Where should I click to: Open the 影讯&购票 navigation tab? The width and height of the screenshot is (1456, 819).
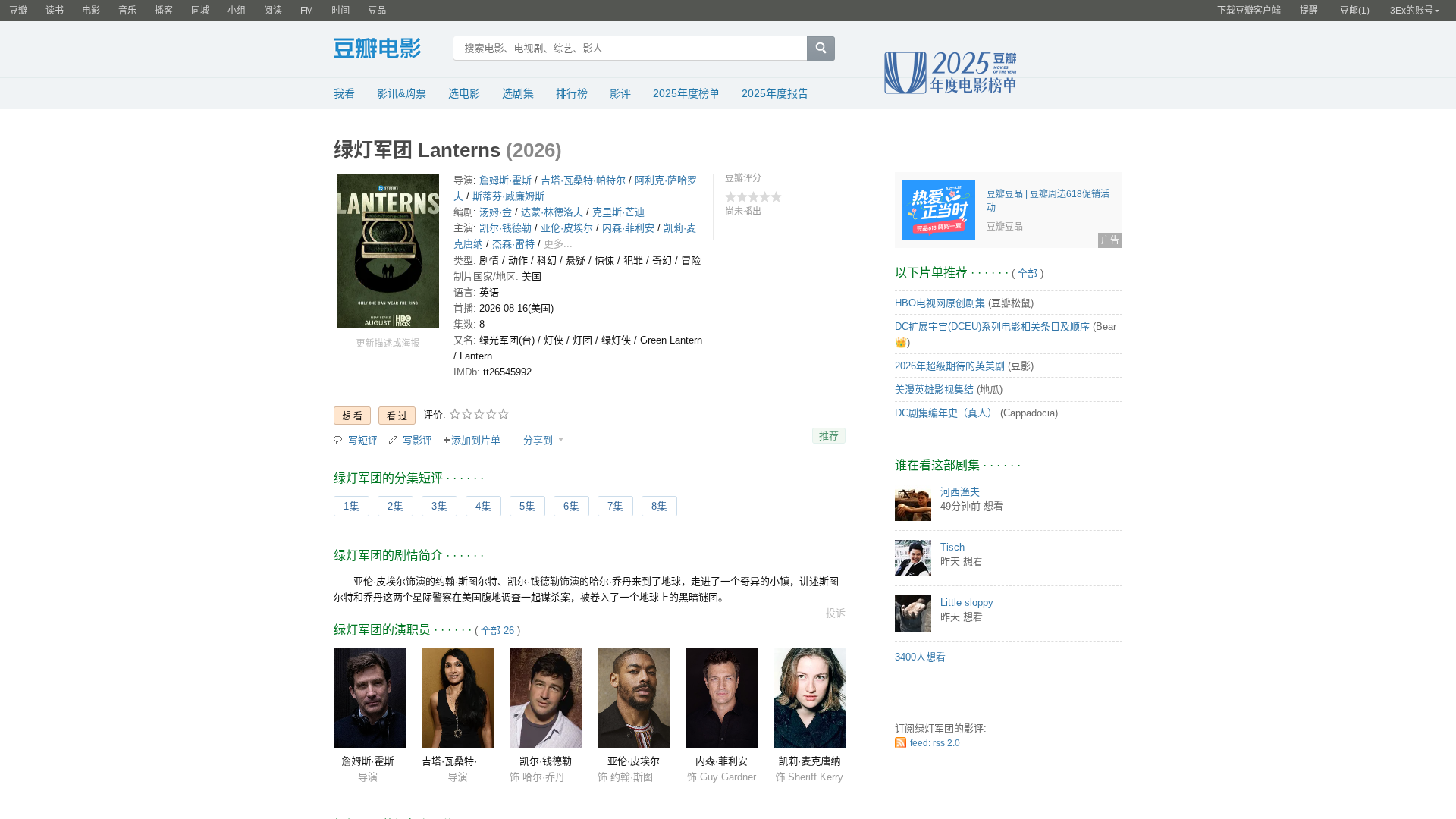tap(401, 93)
